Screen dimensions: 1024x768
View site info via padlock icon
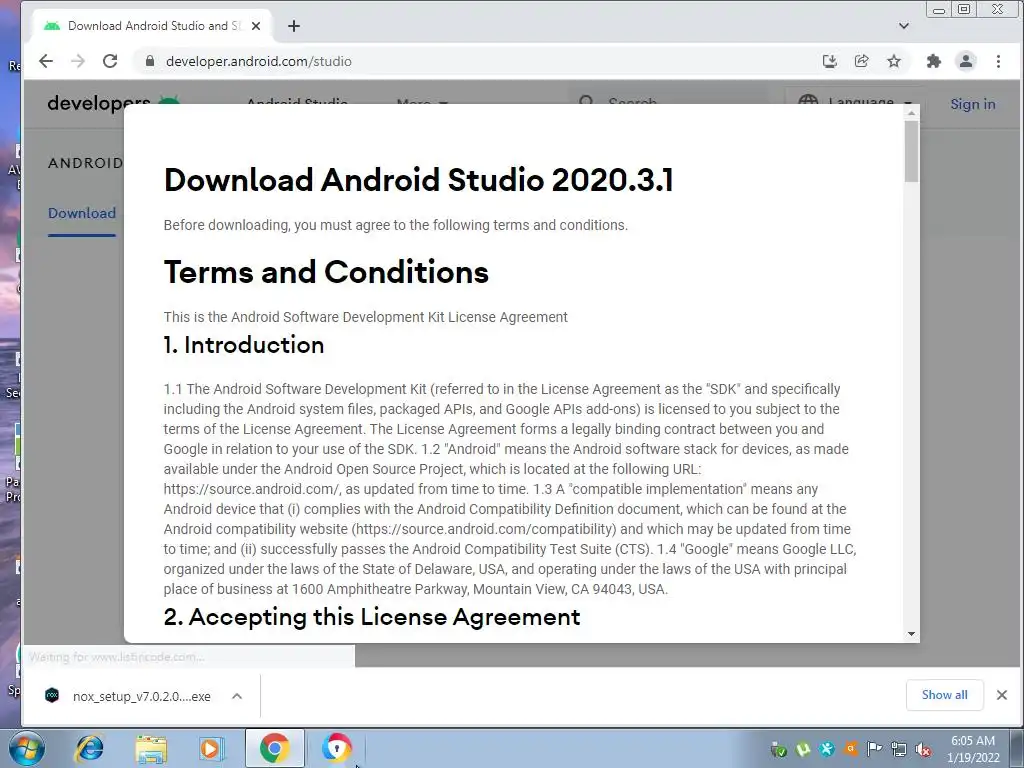[x=150, y=61]
